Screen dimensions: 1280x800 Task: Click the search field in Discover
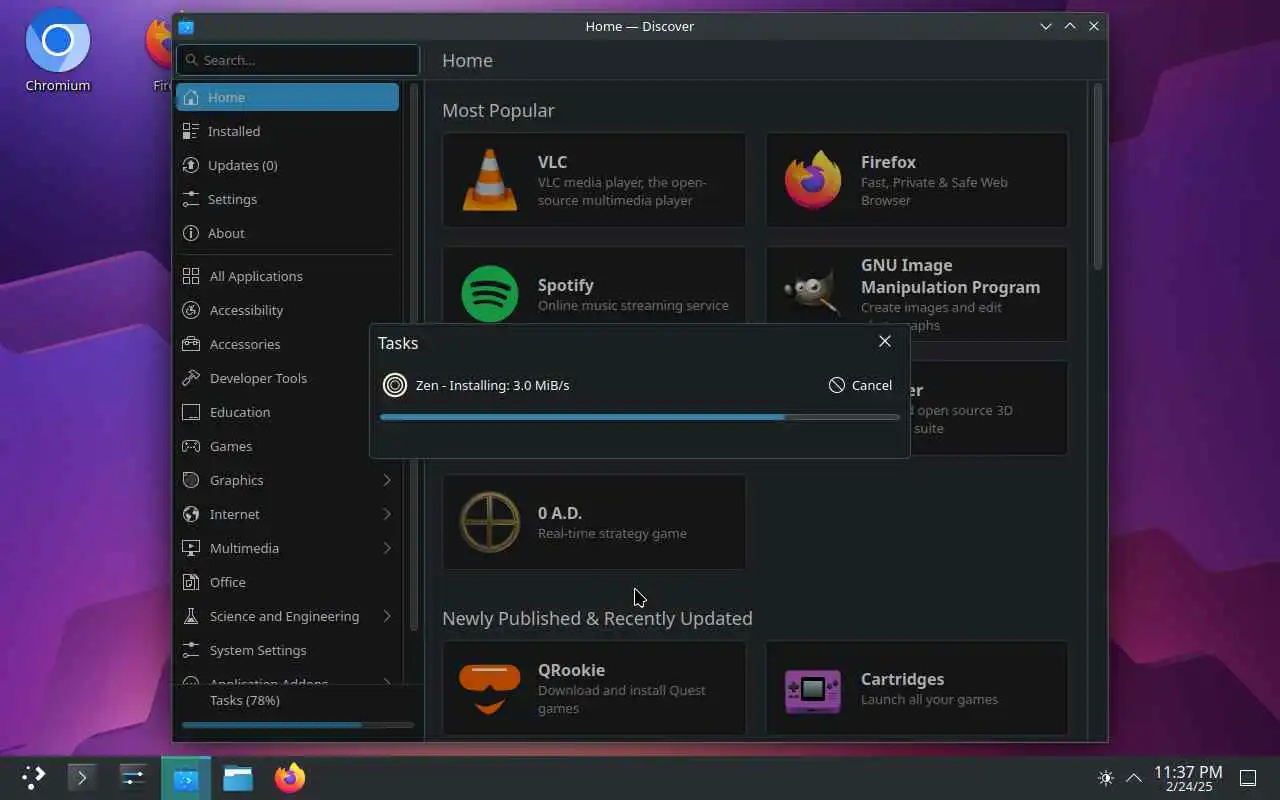click(298, 60)
